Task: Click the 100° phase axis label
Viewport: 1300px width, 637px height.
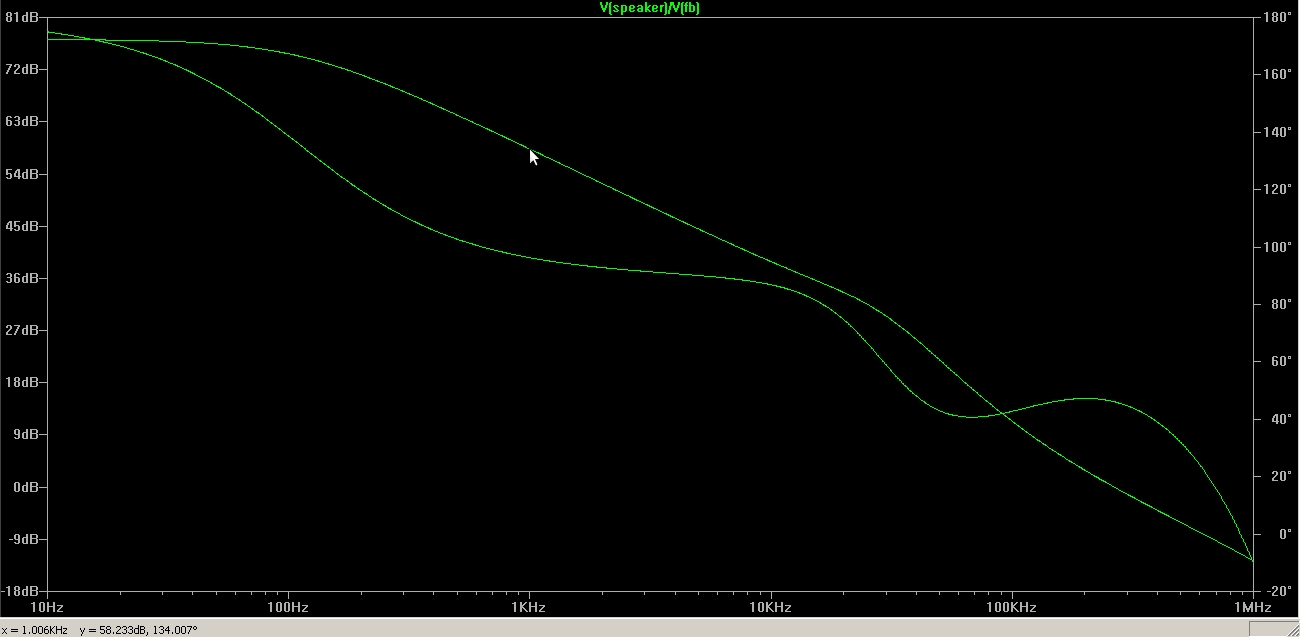Action: [1276, 247]
